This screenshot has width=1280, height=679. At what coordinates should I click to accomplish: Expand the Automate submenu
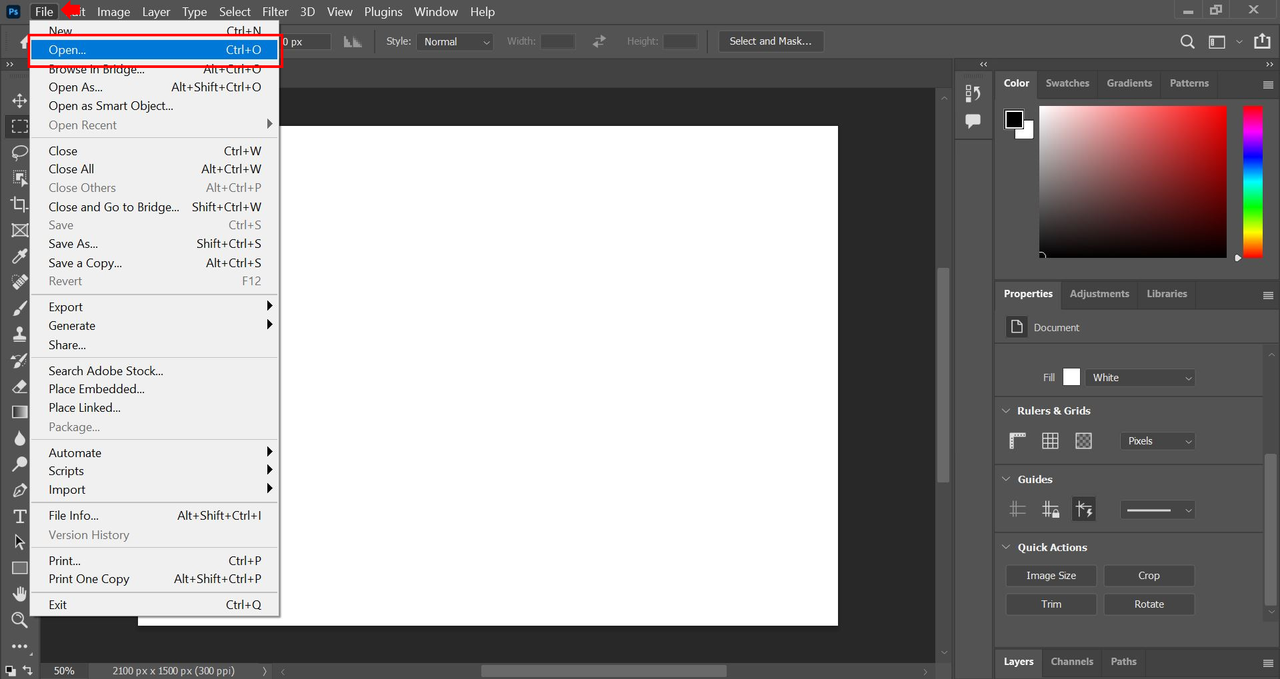154,453
